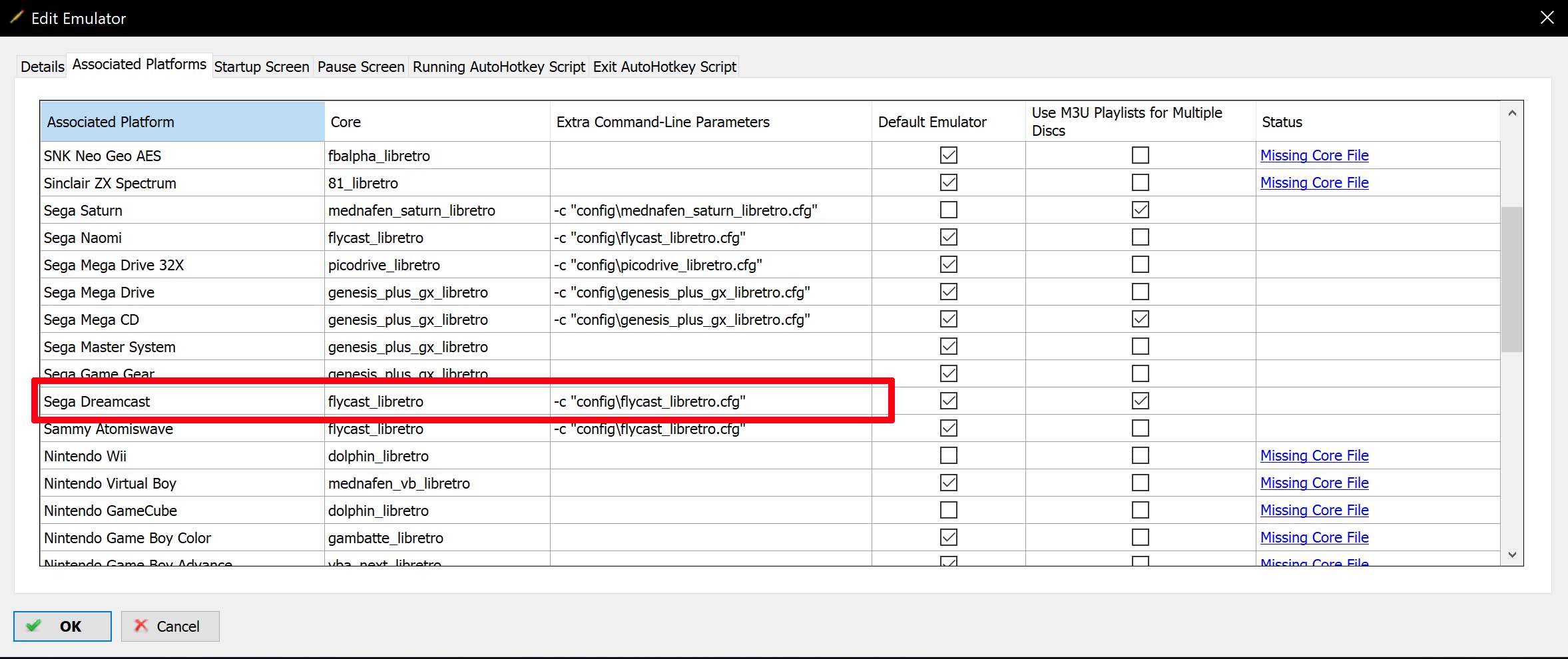Open Missing Core File link for Sinclair ZX Spectrum
This screenshot has width=1568, height=659.
pyautogui.click(x=1314, y=182)
